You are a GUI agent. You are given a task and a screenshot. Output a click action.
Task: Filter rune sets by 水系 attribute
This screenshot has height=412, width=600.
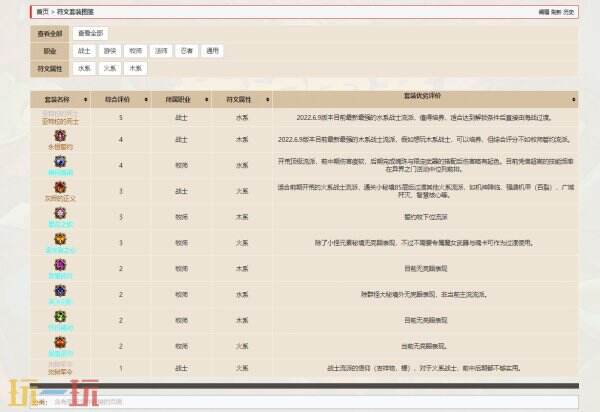point(84,68)
